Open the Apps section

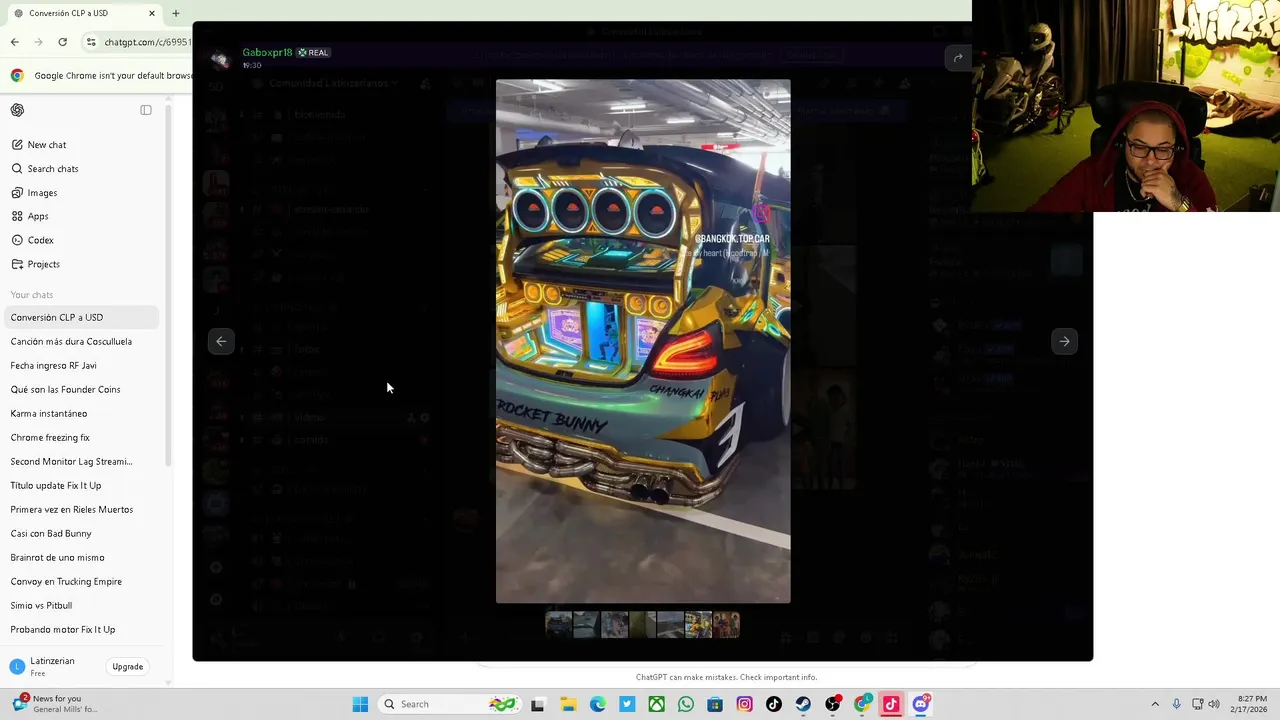[x=38, y=216]
